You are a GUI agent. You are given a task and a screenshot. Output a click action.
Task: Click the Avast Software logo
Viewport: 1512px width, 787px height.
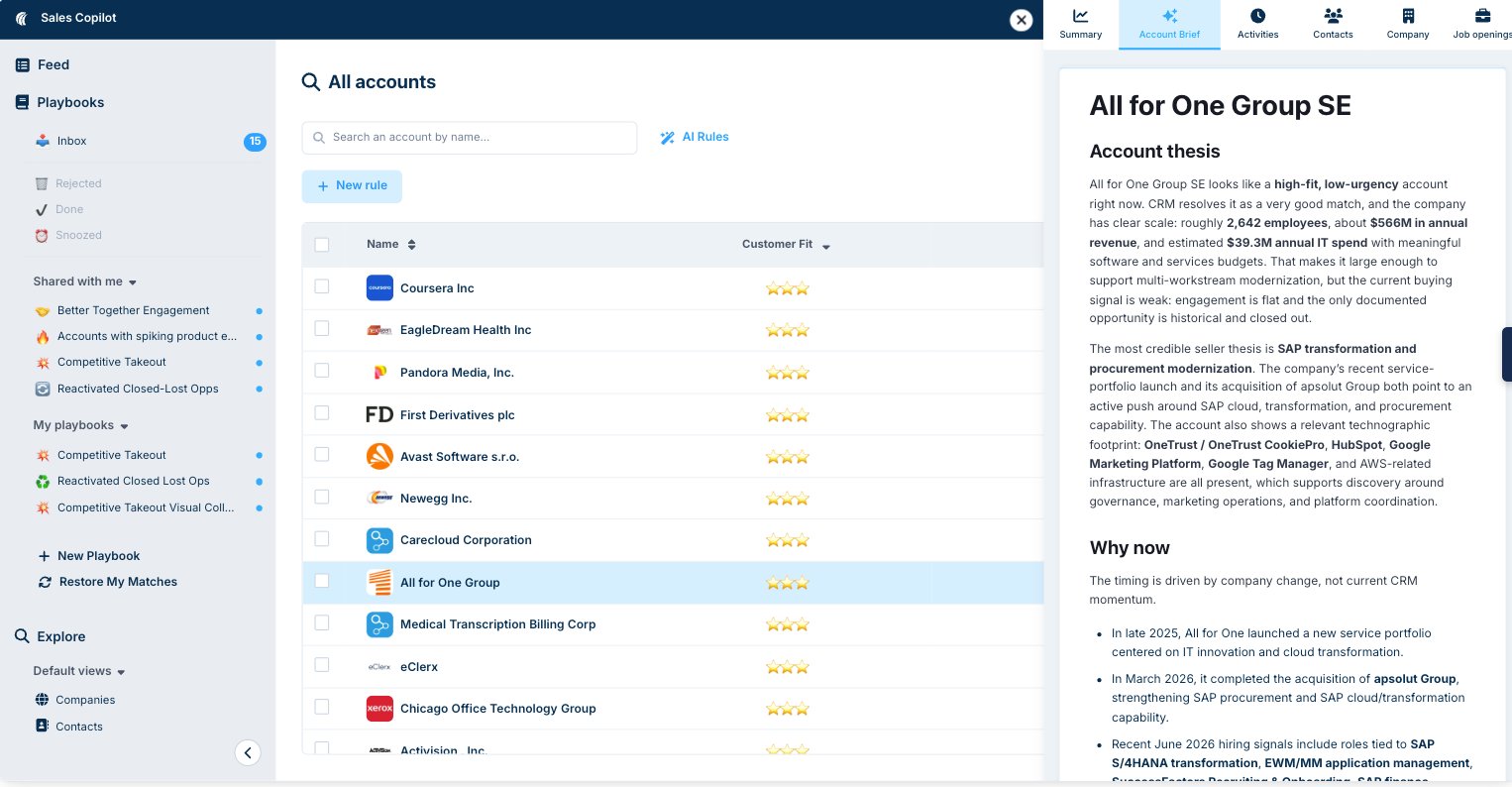[379, 456]
